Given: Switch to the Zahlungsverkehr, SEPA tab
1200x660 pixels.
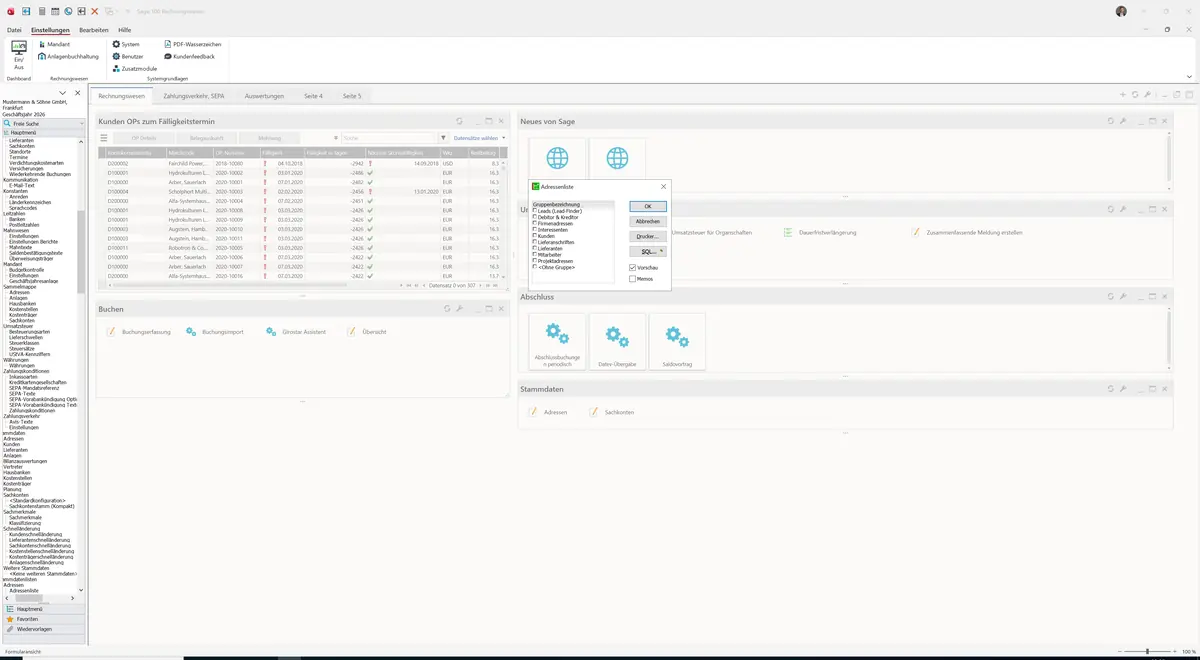Looking at the screenshot, I should pos(194,96).
